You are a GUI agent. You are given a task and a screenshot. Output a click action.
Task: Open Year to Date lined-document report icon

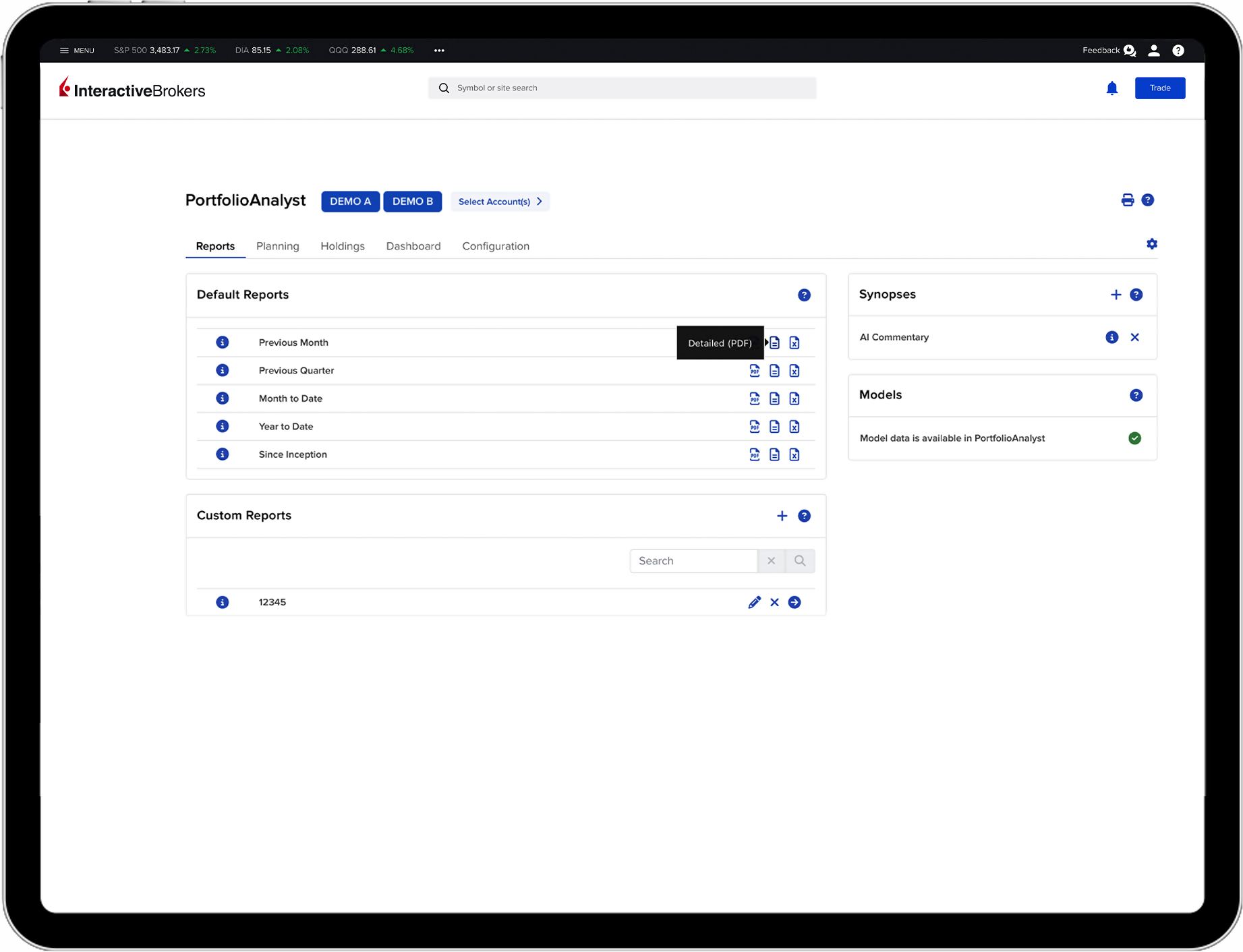tap(774, 427)
